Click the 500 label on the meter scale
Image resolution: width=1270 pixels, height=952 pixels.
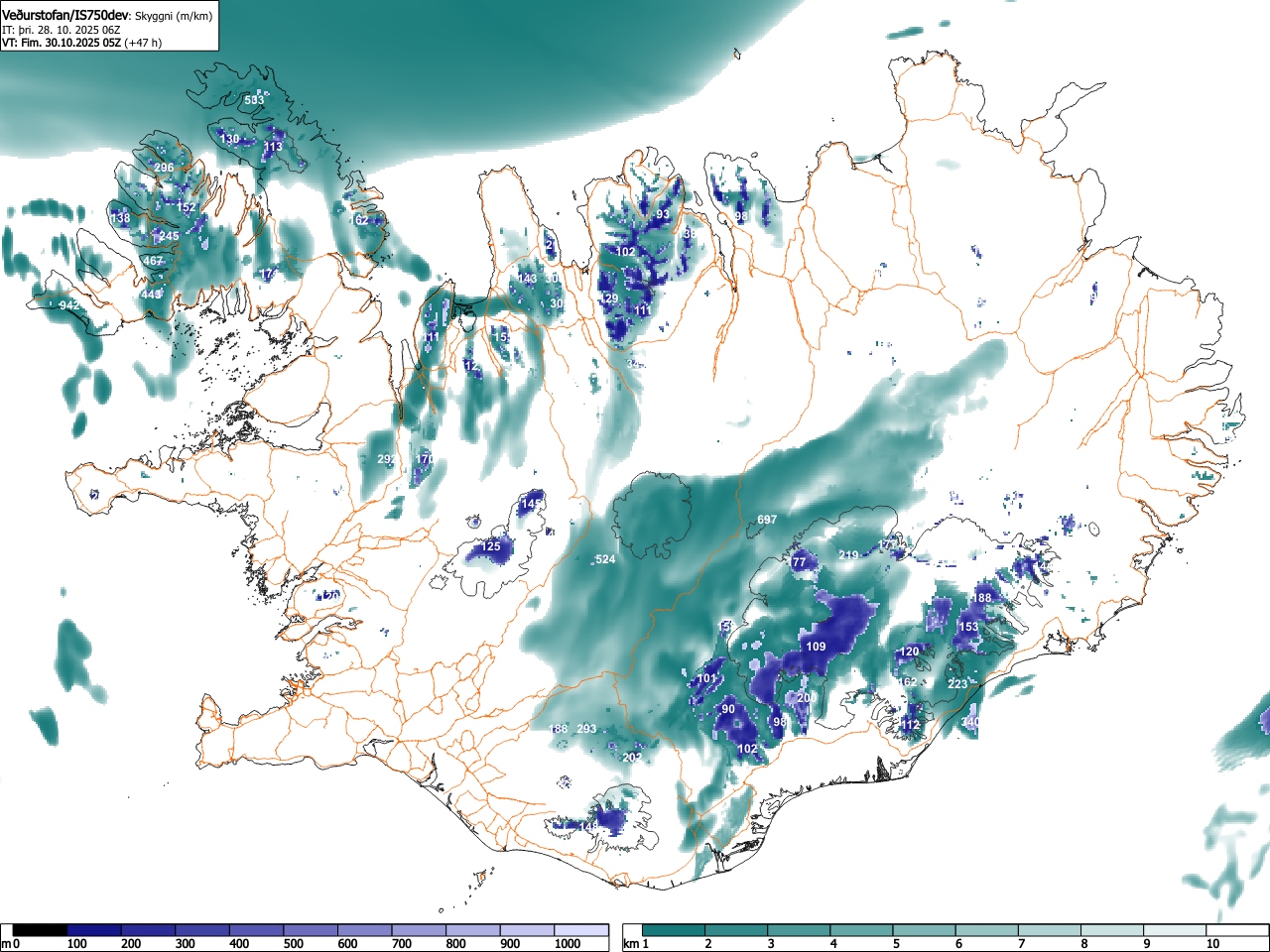coord(293,944)
